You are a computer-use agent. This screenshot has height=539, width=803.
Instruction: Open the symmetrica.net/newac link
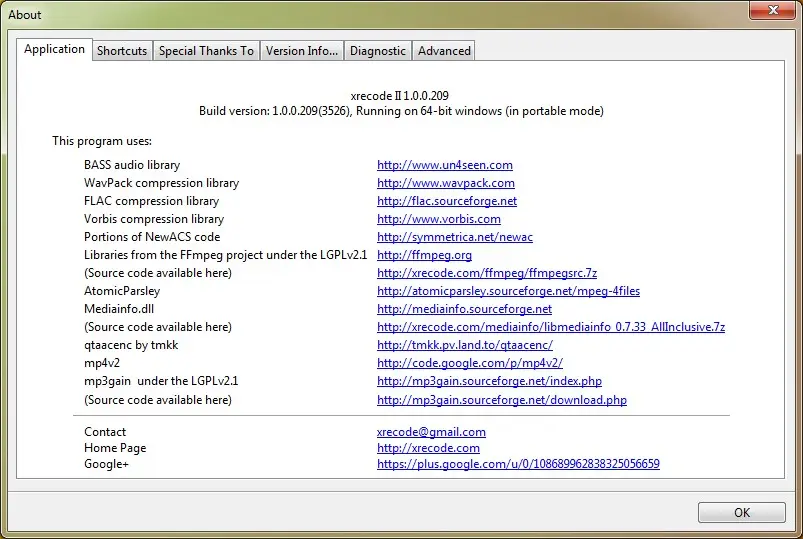(x=455, y=237)
